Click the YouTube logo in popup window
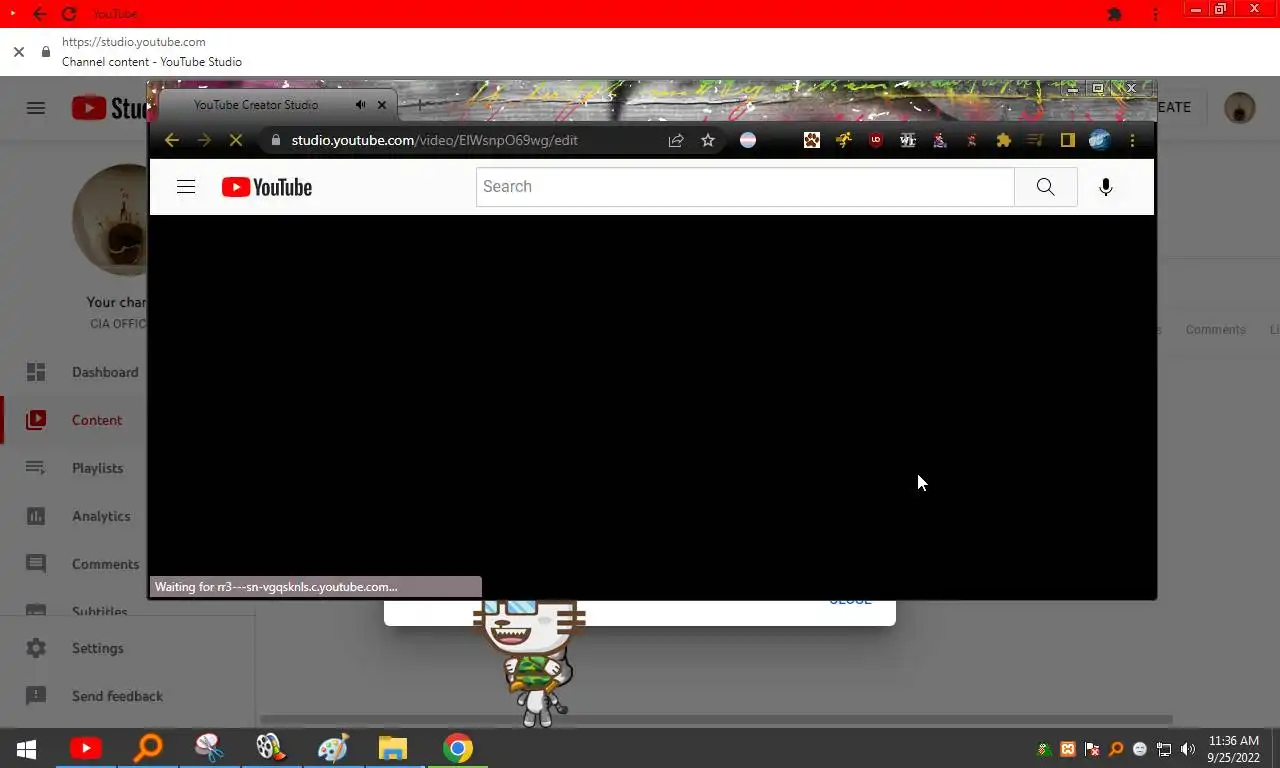Screen dimensions: 1280x768 (x=267, y=187)
